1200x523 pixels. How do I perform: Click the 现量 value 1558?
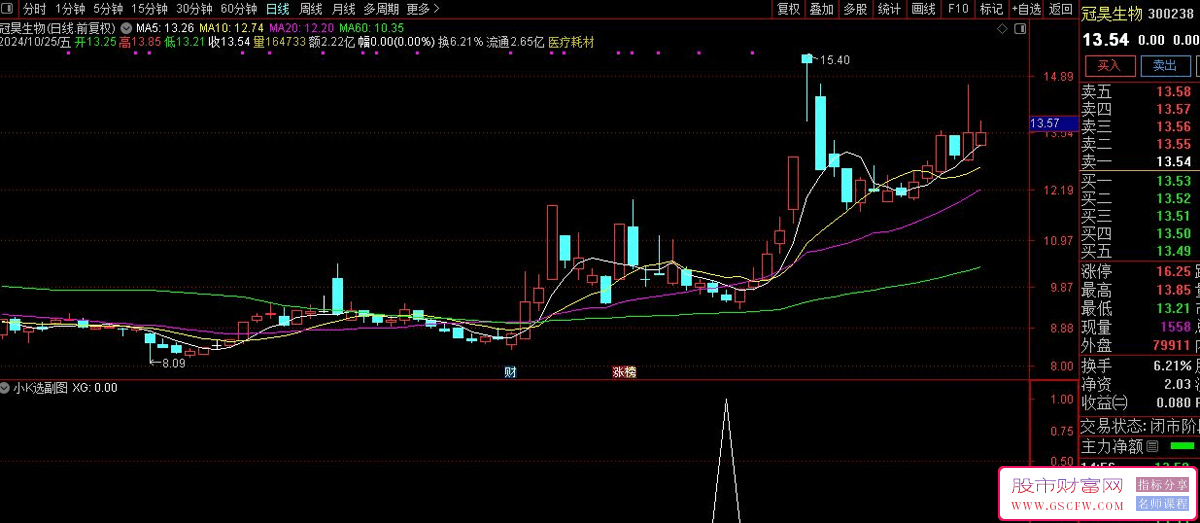(1175, 327)
